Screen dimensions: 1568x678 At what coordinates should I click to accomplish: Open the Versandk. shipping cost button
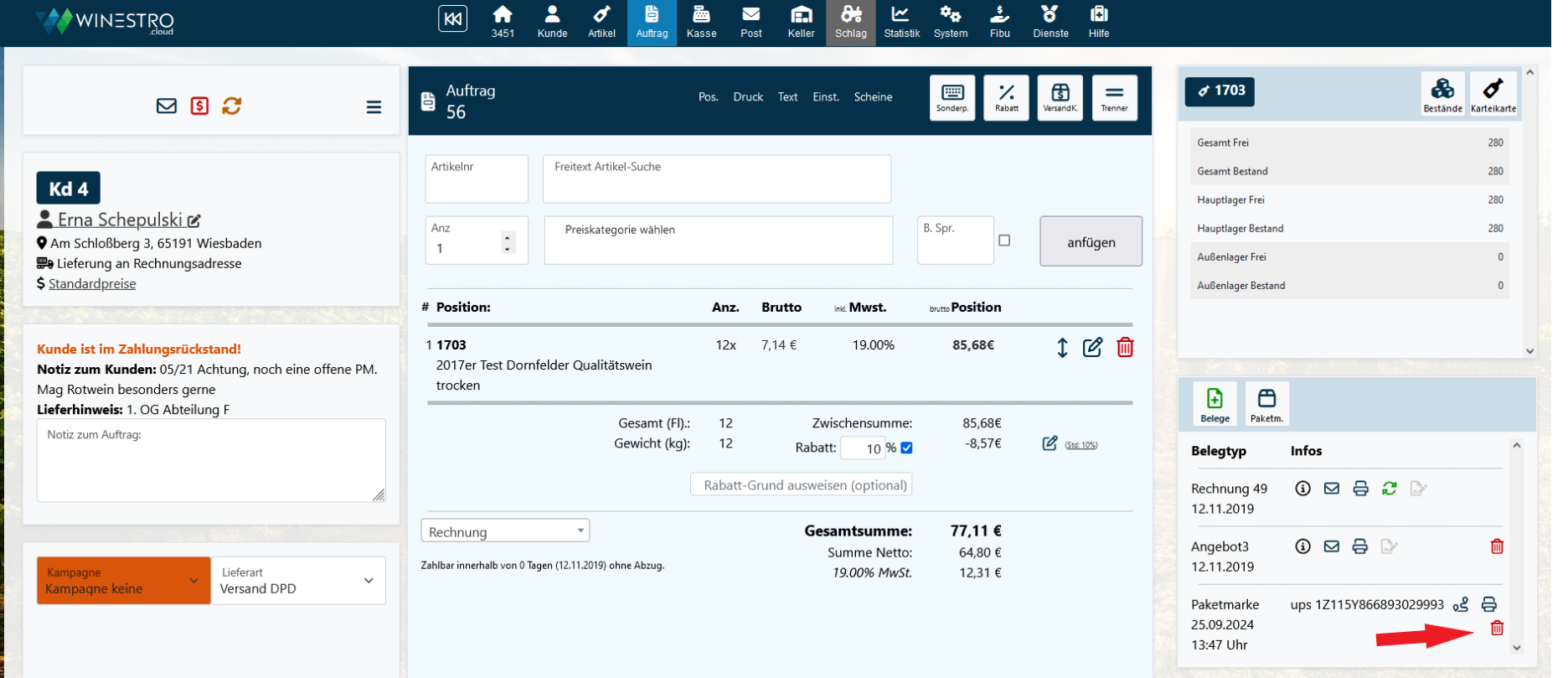[1060, 98]
